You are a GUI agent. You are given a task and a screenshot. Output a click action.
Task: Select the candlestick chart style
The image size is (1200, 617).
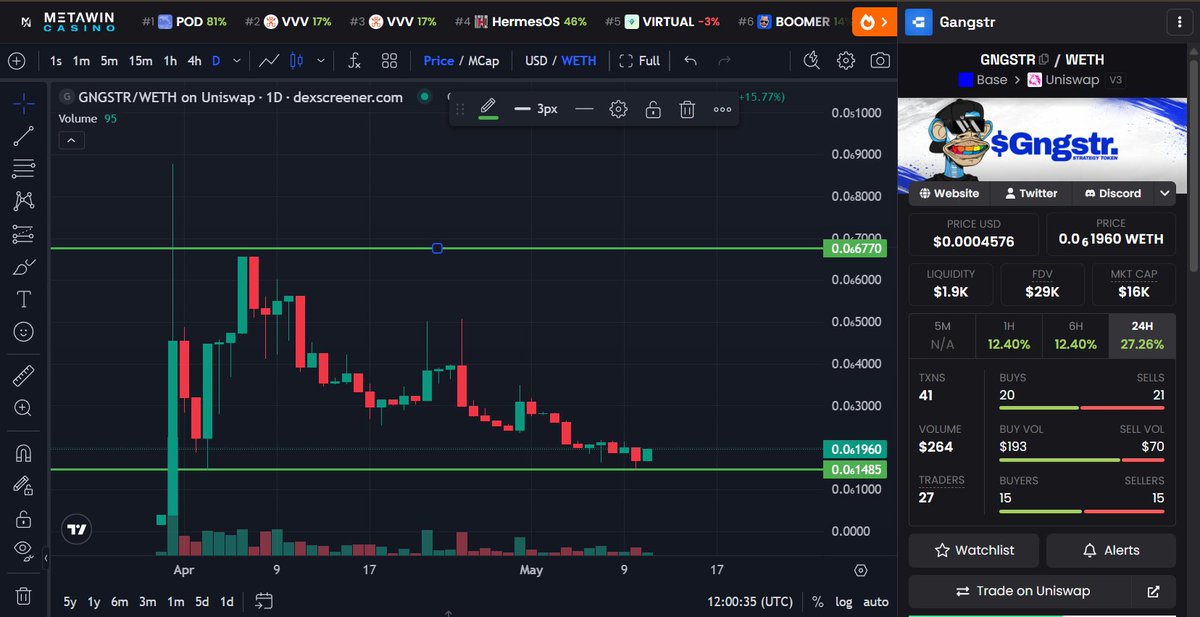(296, 60)
